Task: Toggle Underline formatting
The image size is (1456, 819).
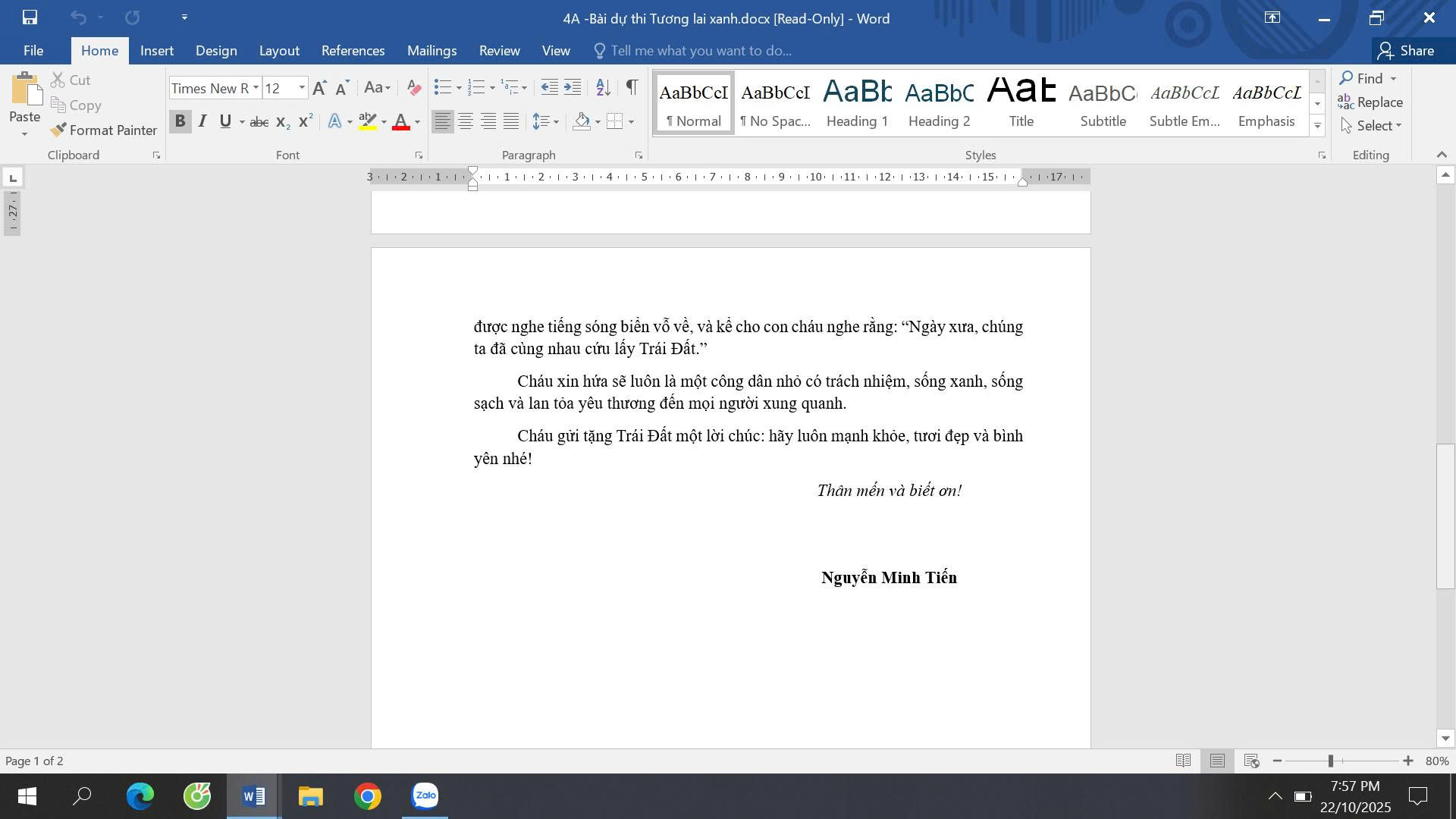Action: coord(225,121)
